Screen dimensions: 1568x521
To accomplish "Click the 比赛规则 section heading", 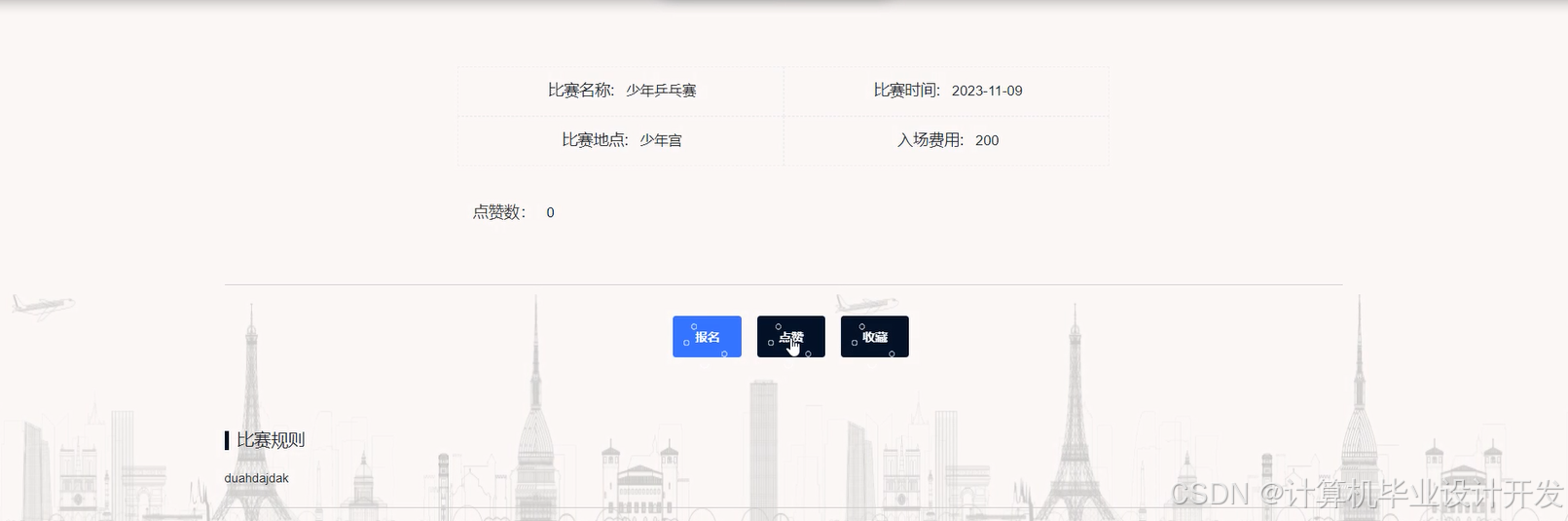I will [271, 440].
